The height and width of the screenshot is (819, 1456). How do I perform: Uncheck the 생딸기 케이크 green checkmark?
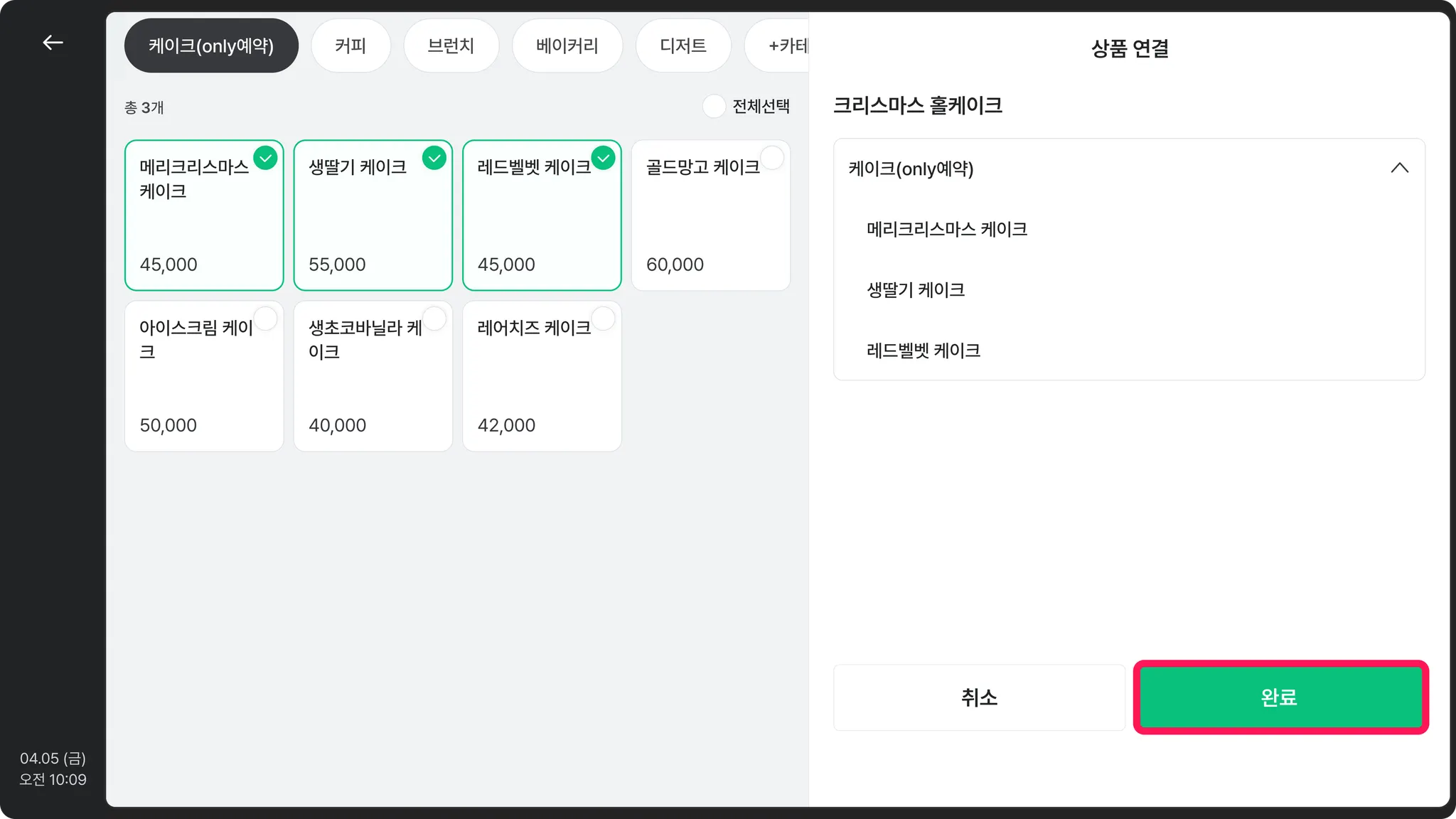pos(434,158)
